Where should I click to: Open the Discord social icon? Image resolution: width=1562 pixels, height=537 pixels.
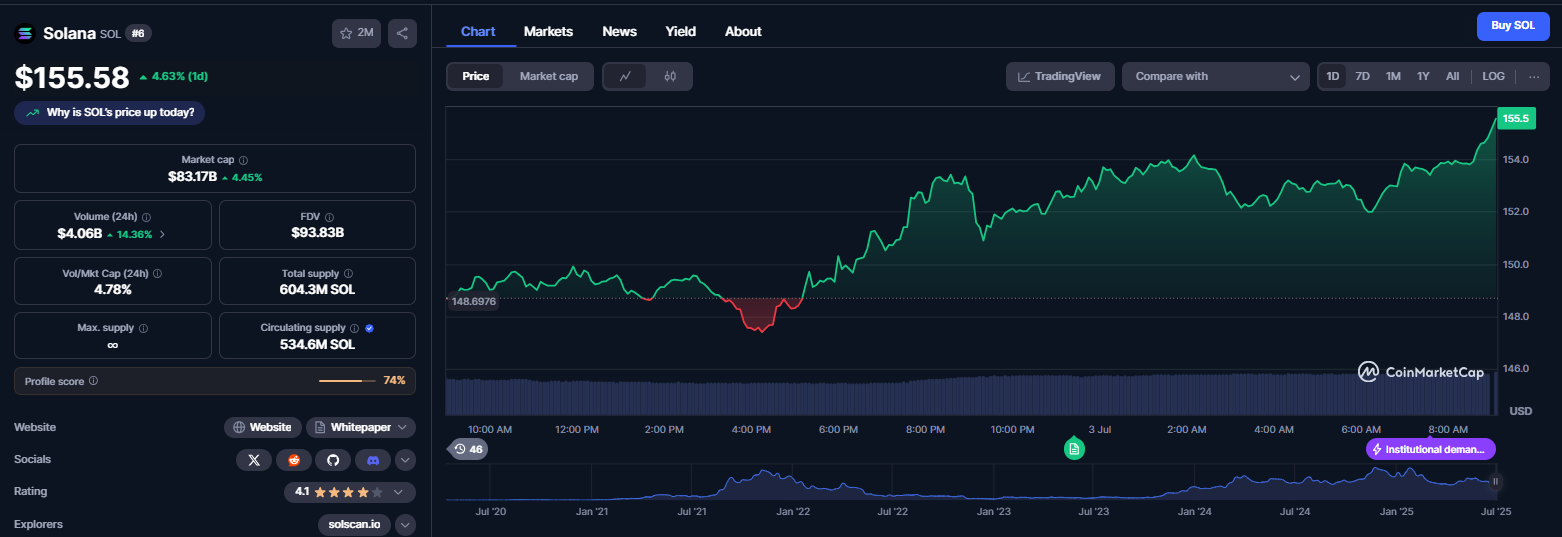pyautogui.click(x=373, y=459)
